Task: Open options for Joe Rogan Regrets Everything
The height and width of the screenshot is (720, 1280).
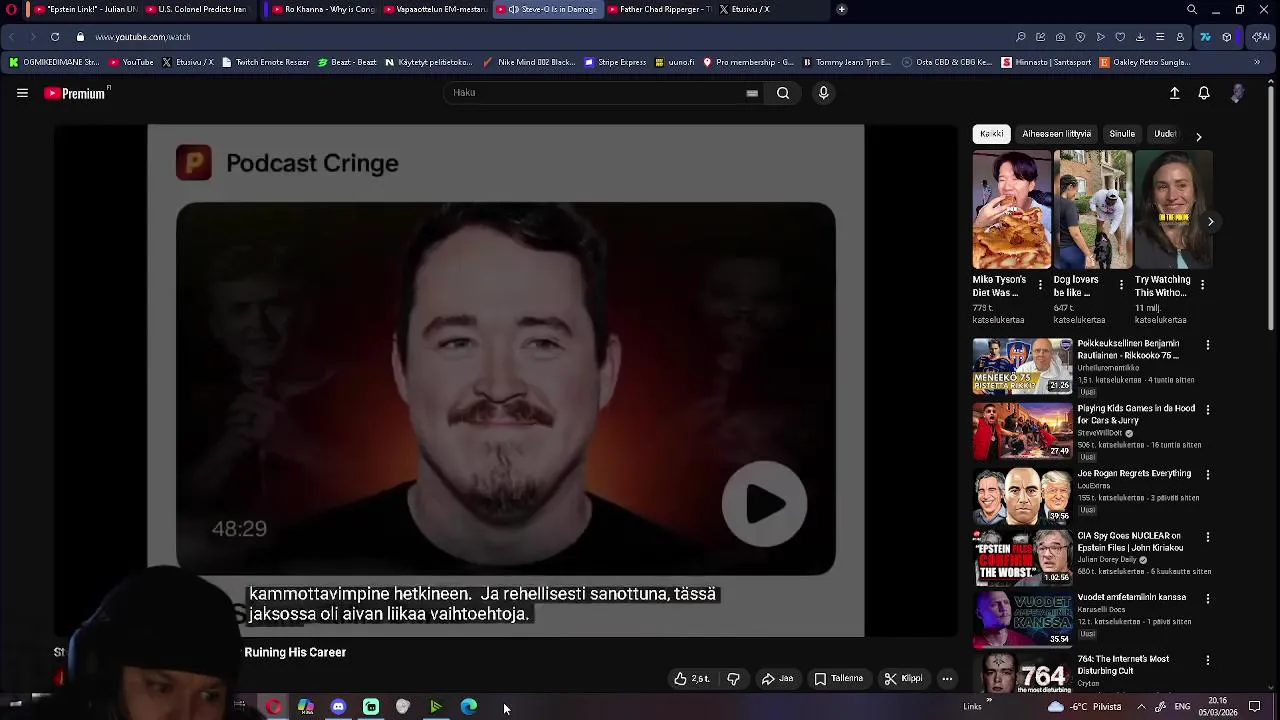Action: [1208, 474]
